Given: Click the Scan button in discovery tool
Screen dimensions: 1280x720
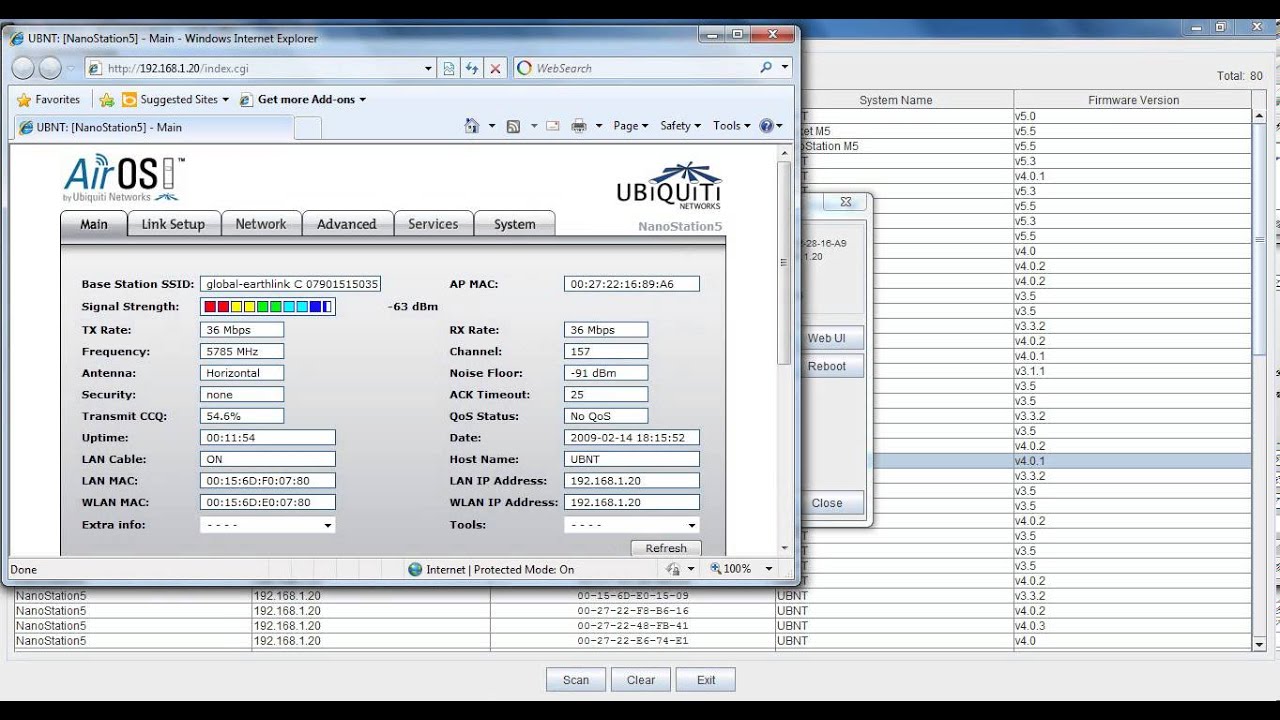Looking at the screenshot, I should click(576, 680).
